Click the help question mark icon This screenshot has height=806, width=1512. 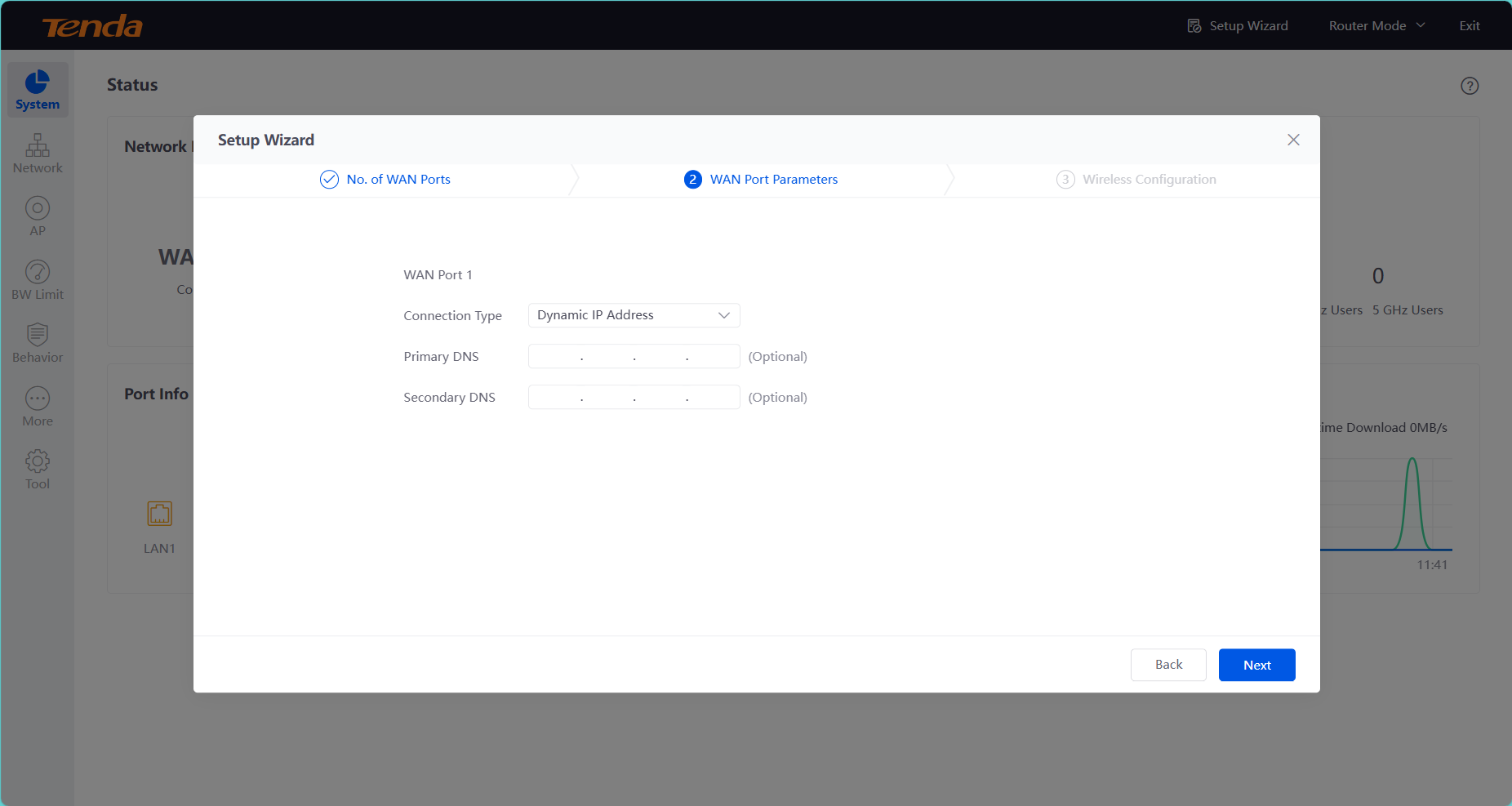[1470, 86]
